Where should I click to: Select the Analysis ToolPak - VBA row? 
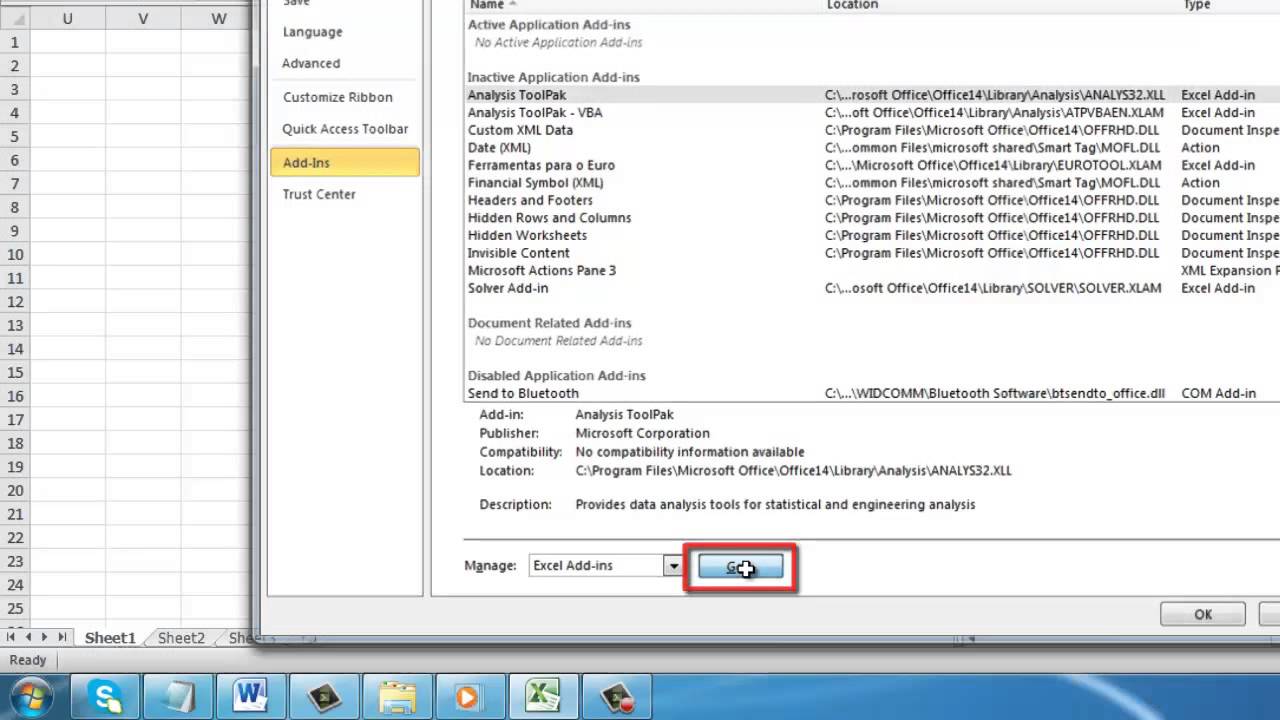(x=872, y=113)
